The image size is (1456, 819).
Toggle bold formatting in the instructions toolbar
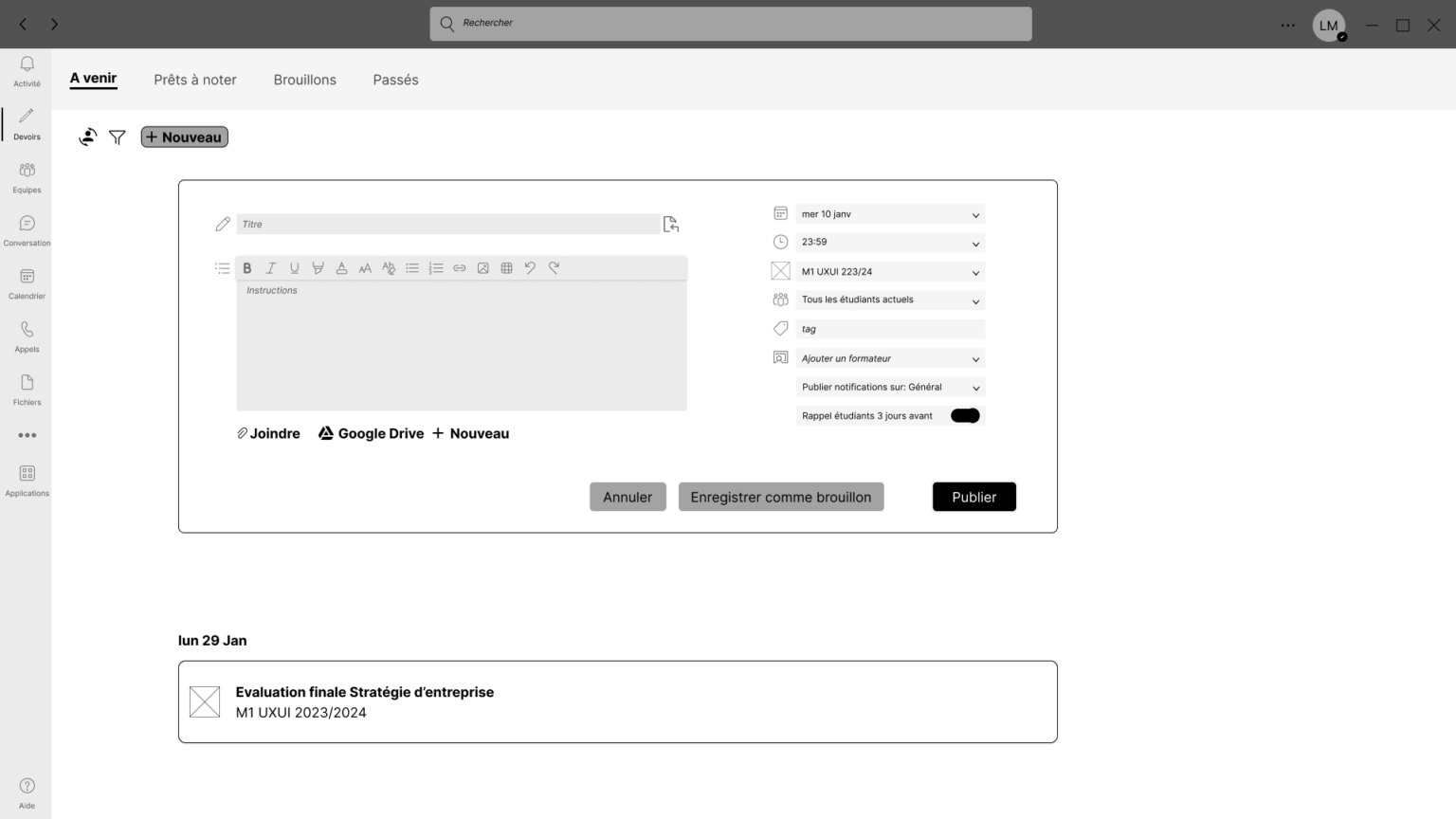(x=247, y=268)
